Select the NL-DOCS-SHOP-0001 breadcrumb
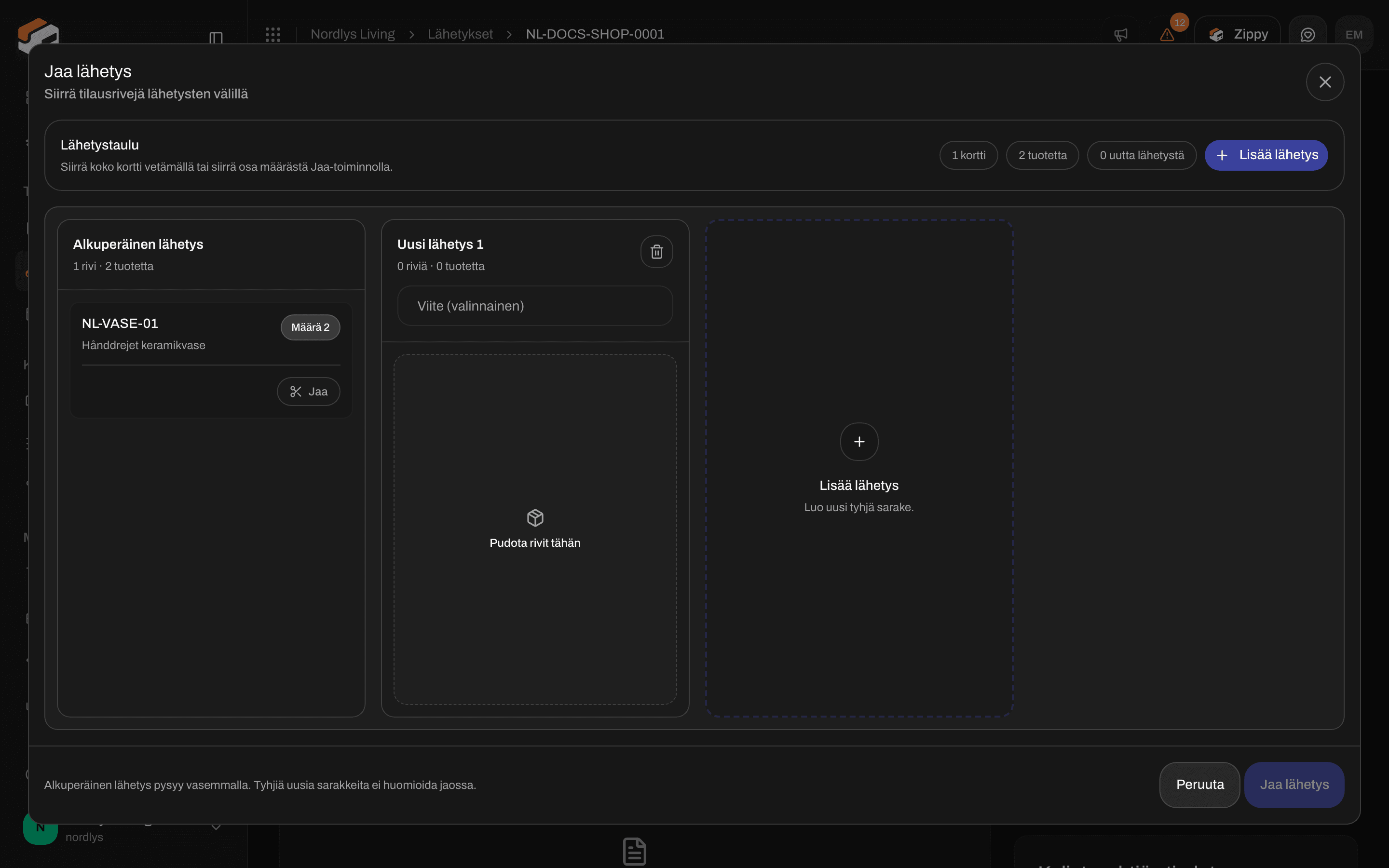 tap(595, 34)
